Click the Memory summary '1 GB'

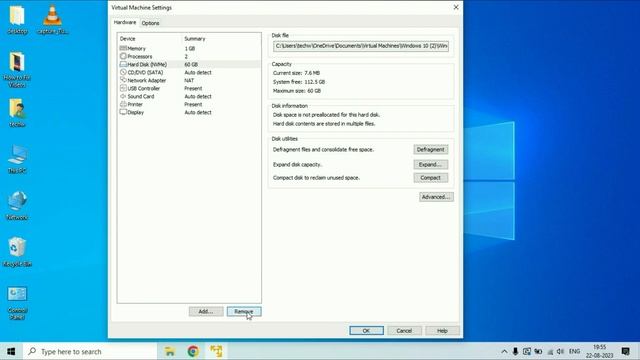click(x=189, y=48)
